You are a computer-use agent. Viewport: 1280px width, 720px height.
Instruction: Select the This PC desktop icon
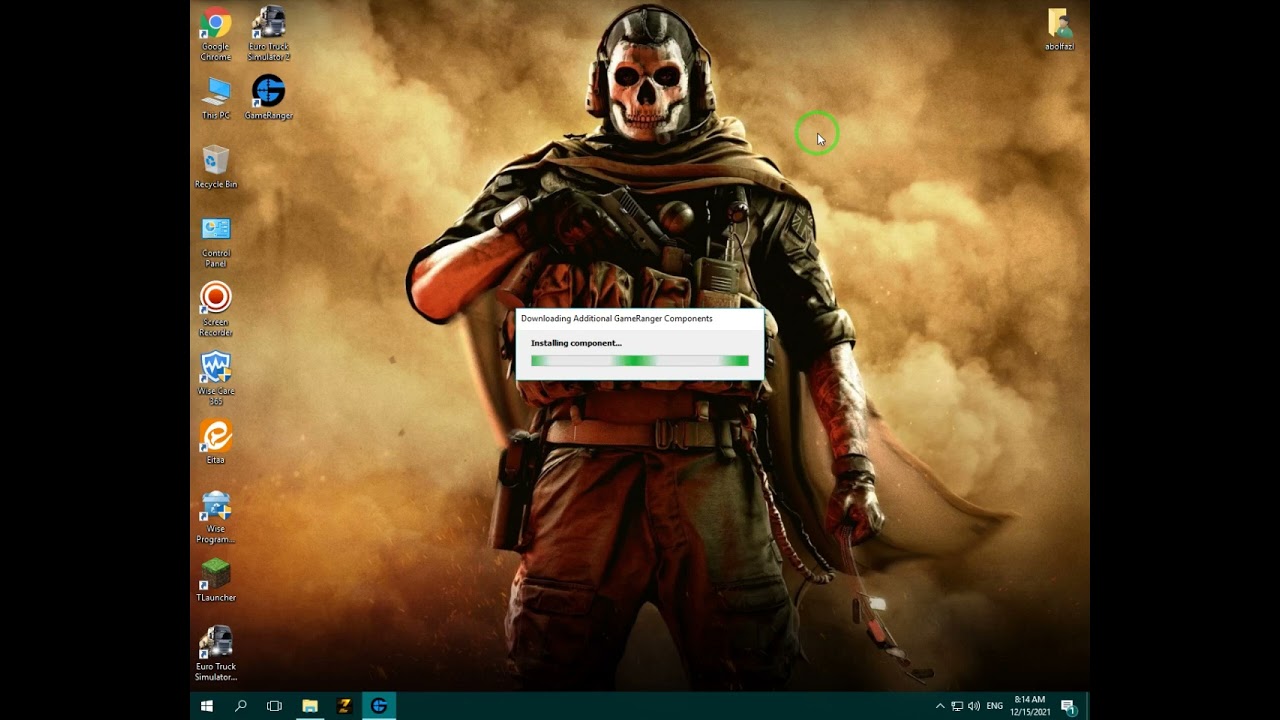click(215, 97)
